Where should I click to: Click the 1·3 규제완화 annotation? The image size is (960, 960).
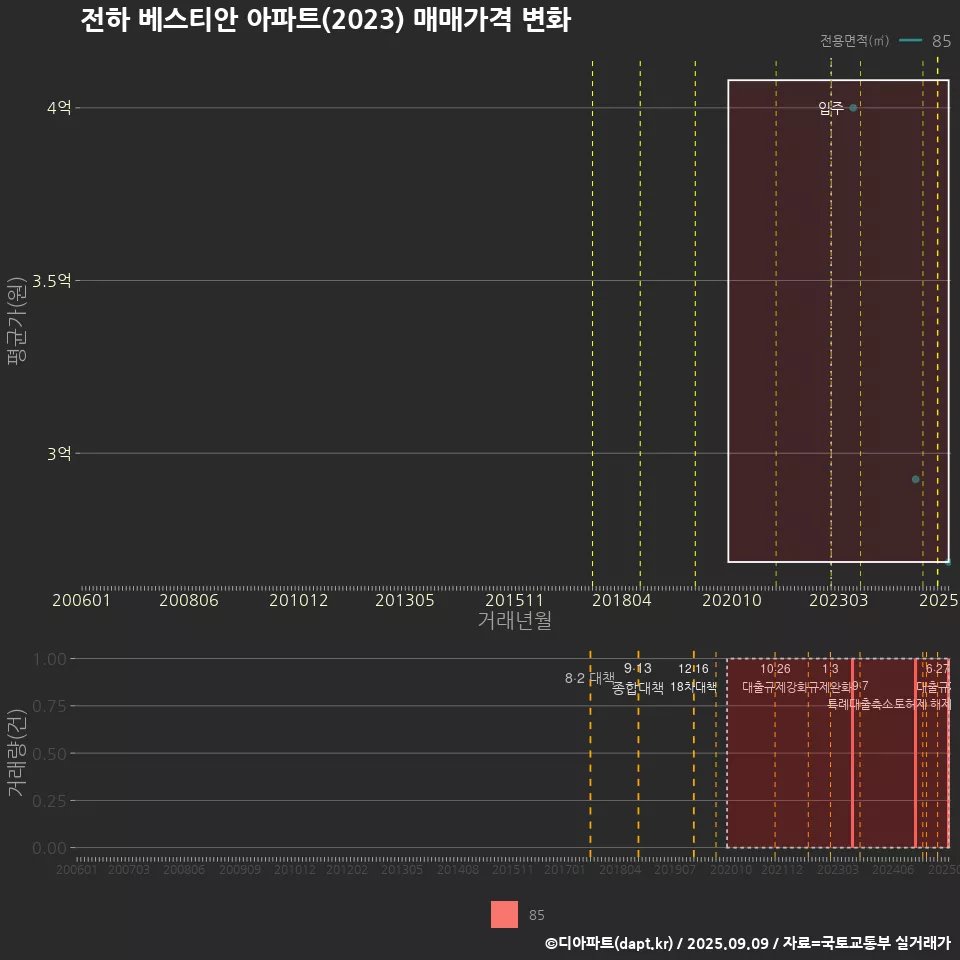830,678
